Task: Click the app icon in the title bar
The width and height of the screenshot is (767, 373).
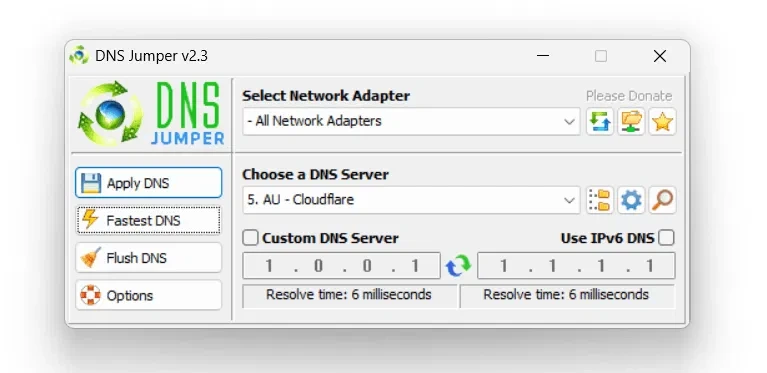Action: [79, 56]
